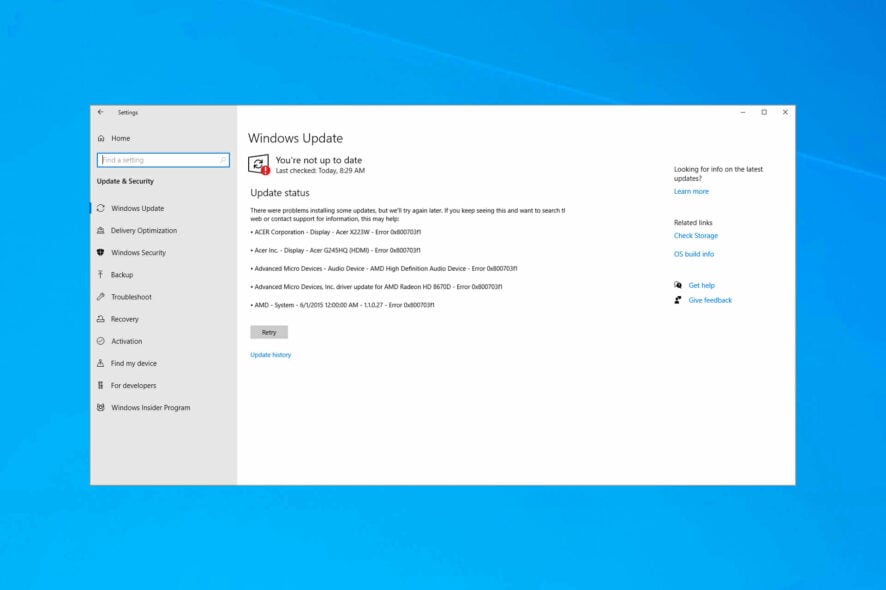Click the search magnifier icon

[x=223, y=160]
